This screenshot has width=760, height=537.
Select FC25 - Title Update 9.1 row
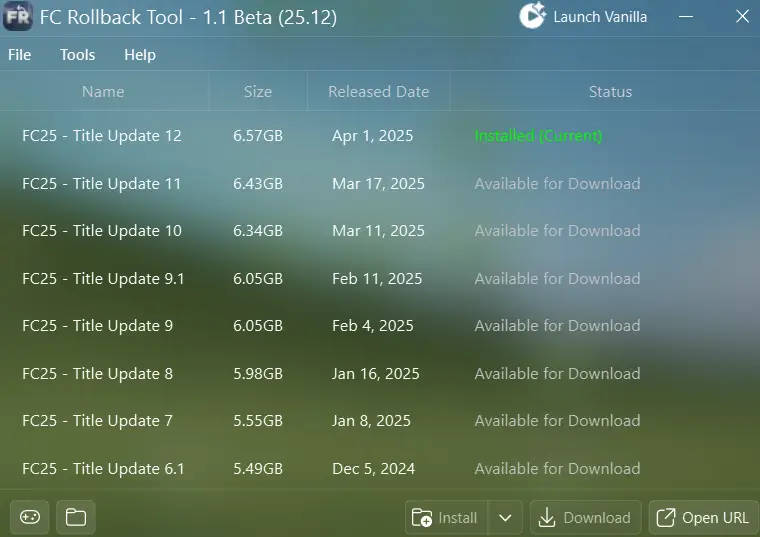click(380, 279)
